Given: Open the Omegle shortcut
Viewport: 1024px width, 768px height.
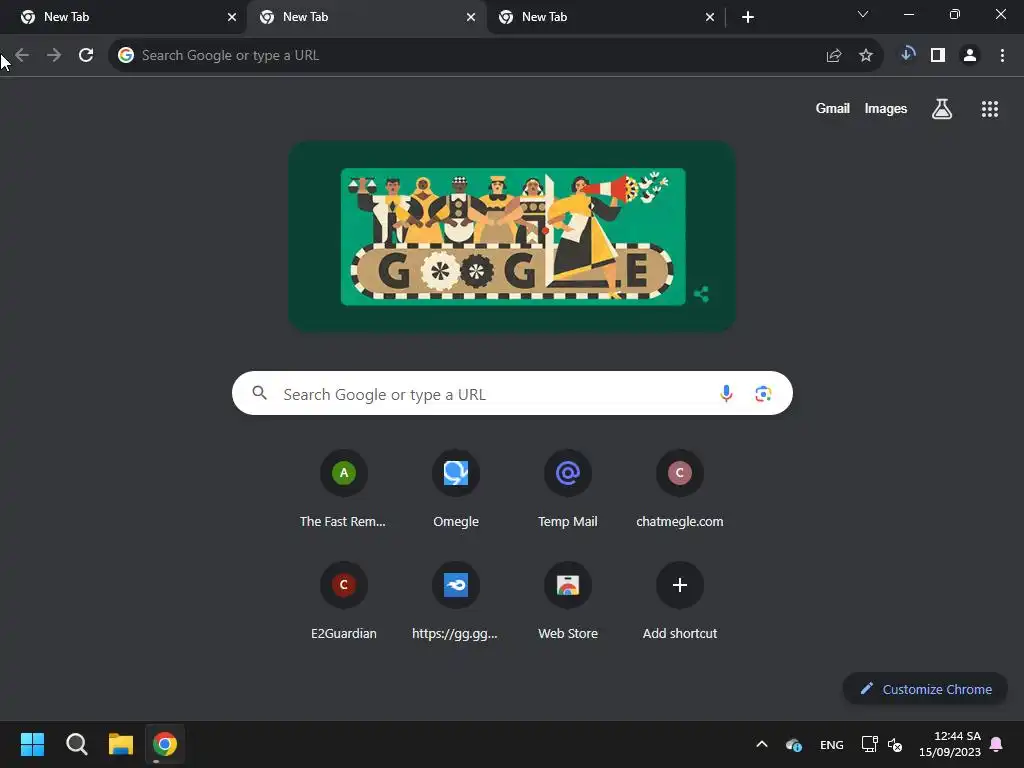Looking at the screenshot, I should (x=456, y=489).
